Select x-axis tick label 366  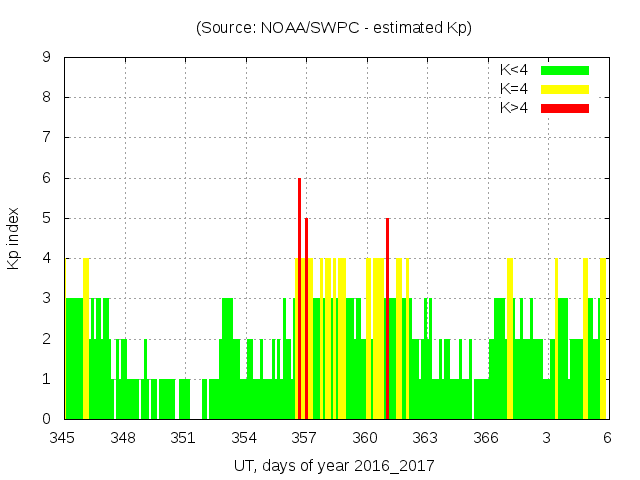(486, 438)
